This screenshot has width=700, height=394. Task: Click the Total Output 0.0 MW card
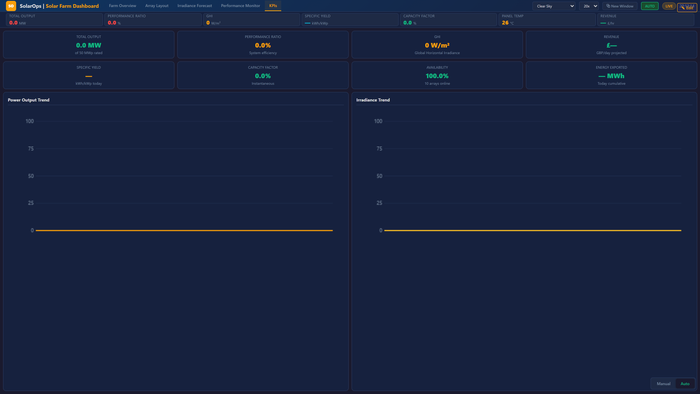click(89, 45)
